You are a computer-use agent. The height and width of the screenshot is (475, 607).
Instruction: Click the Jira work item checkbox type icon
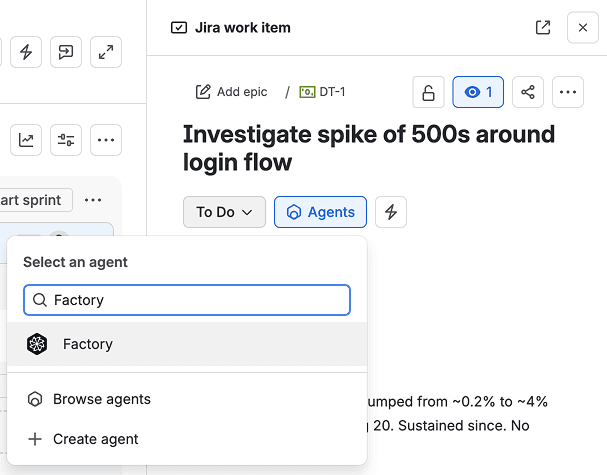(x=179, y=27)
